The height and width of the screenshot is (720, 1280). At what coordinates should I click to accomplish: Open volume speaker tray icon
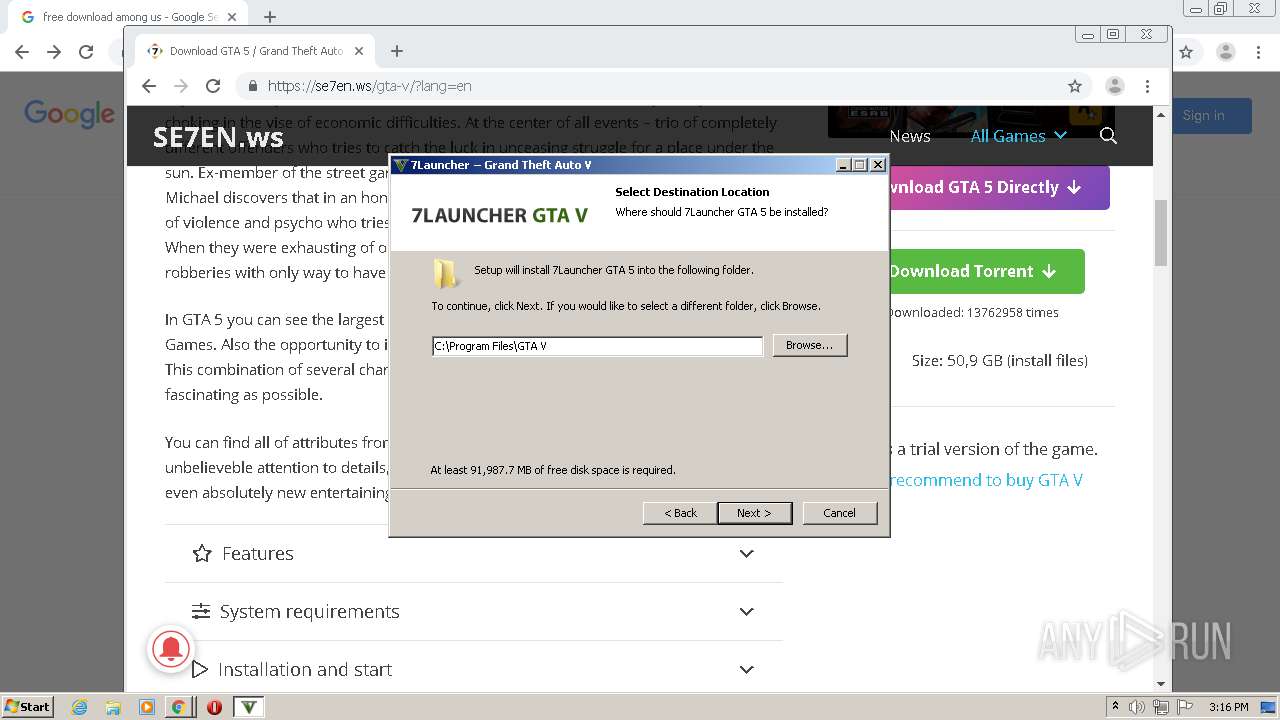(1137, 707)
